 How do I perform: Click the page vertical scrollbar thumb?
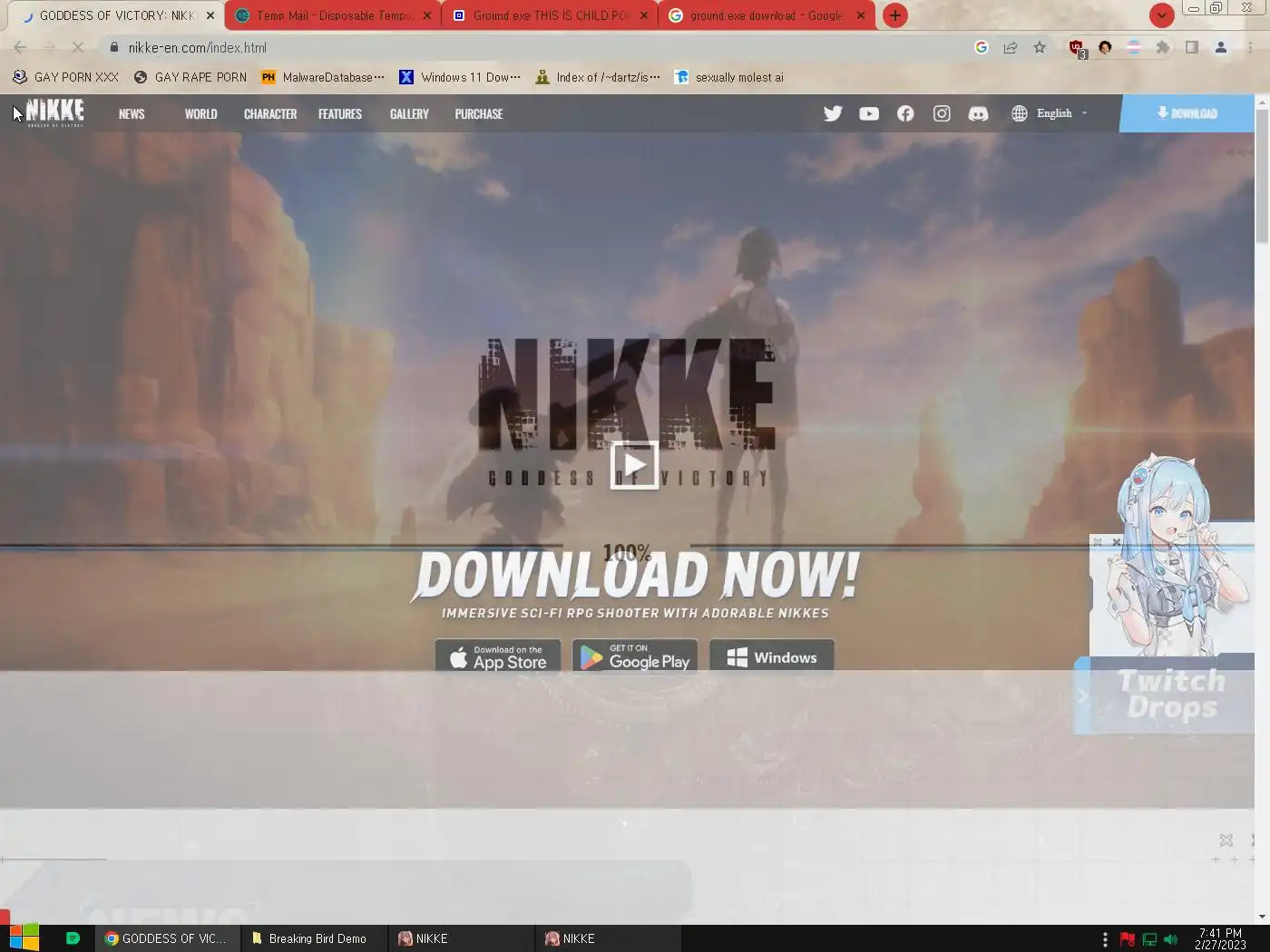(x=1262, y=176)
